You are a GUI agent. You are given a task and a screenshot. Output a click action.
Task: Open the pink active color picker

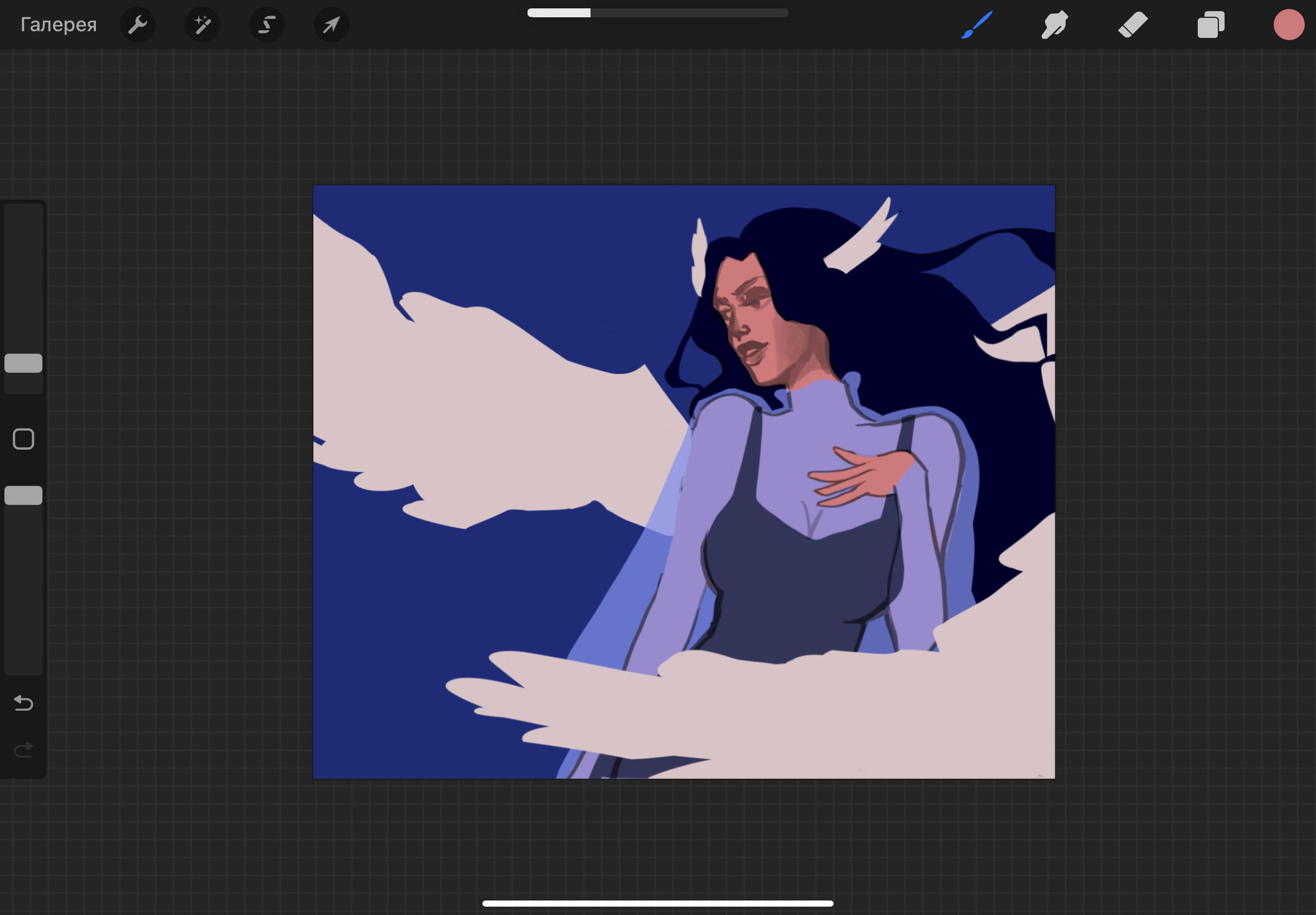(1289, 25)
